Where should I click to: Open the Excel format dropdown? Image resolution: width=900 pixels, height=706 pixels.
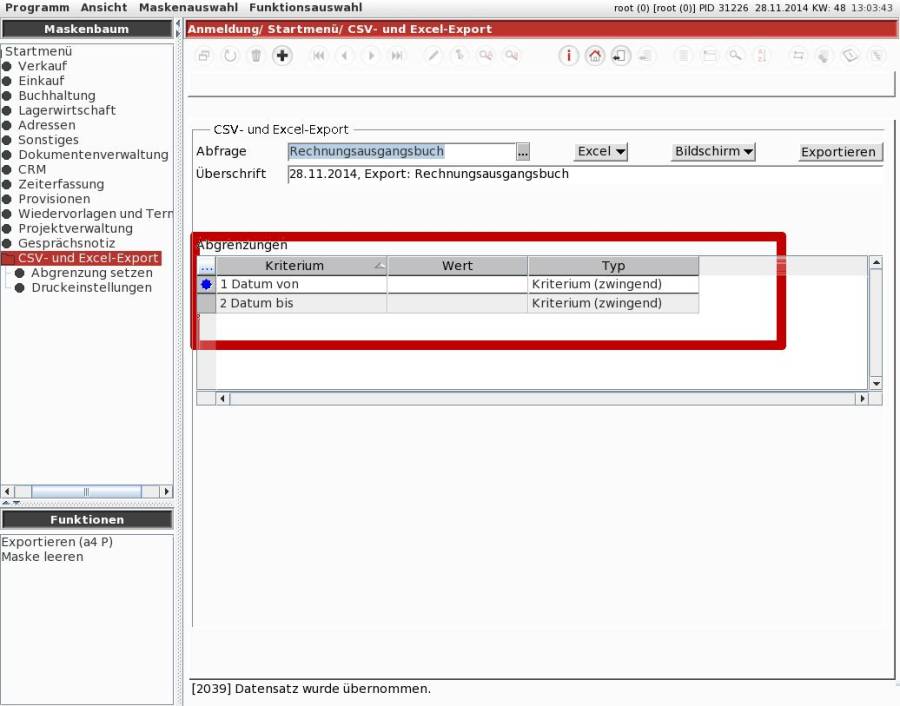click(x=601, y=152)
